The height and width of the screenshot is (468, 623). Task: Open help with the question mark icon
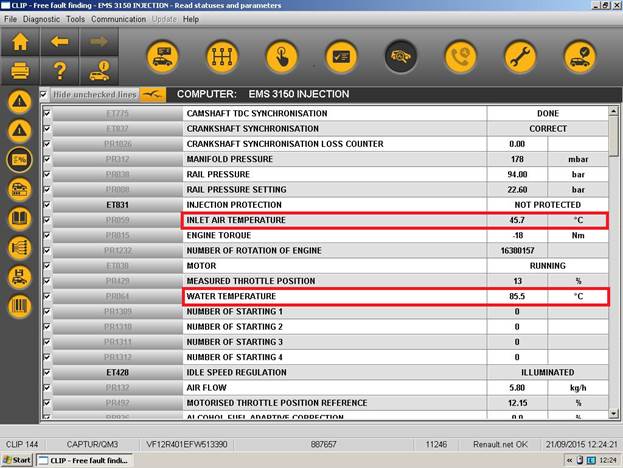(x=59, y=71)
